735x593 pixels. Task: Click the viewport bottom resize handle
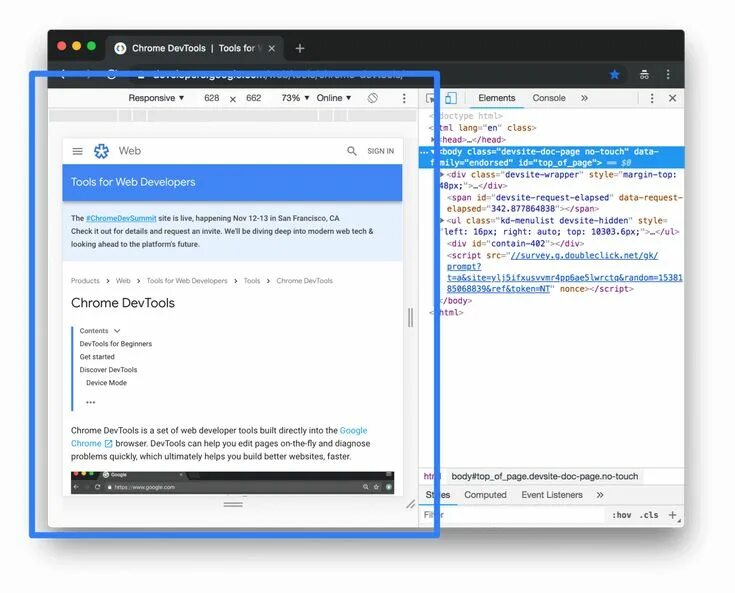(x=233, y=504)
